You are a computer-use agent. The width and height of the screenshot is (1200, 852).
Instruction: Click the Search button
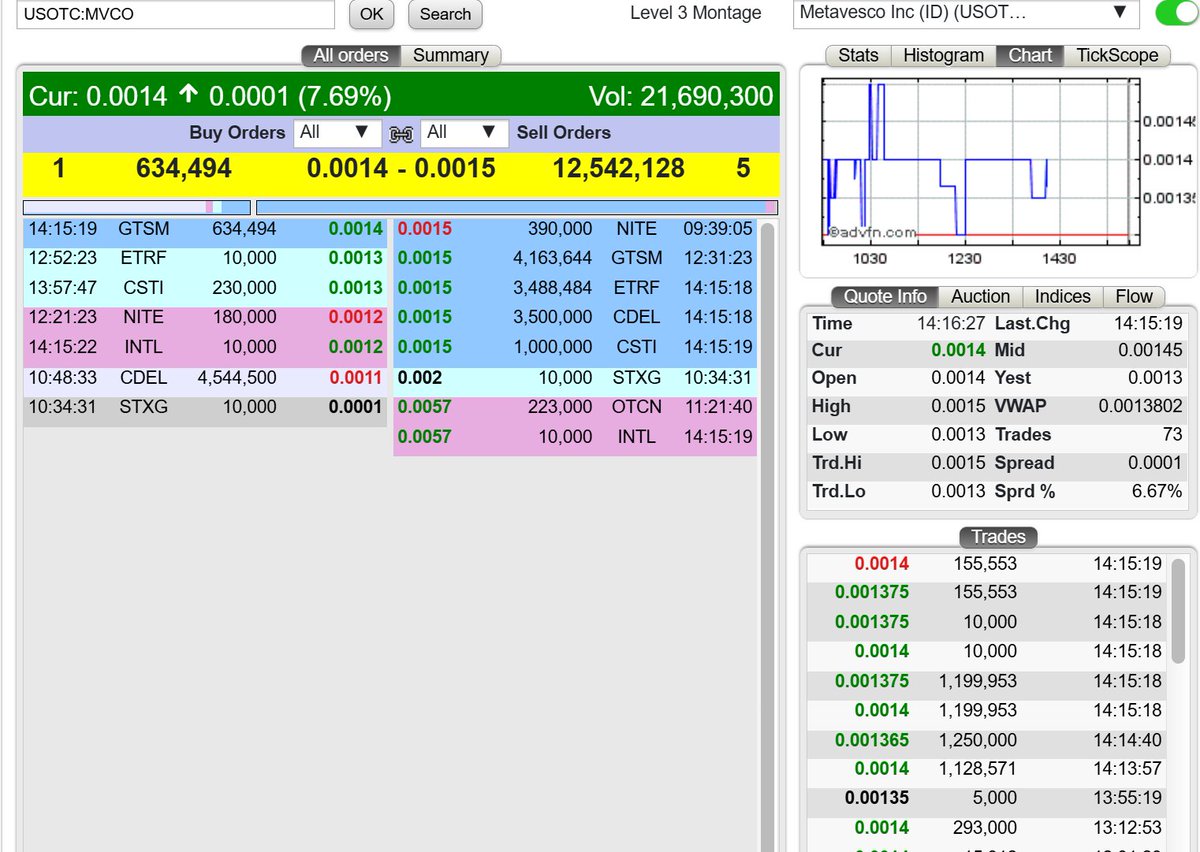click(x=445, y=14)
